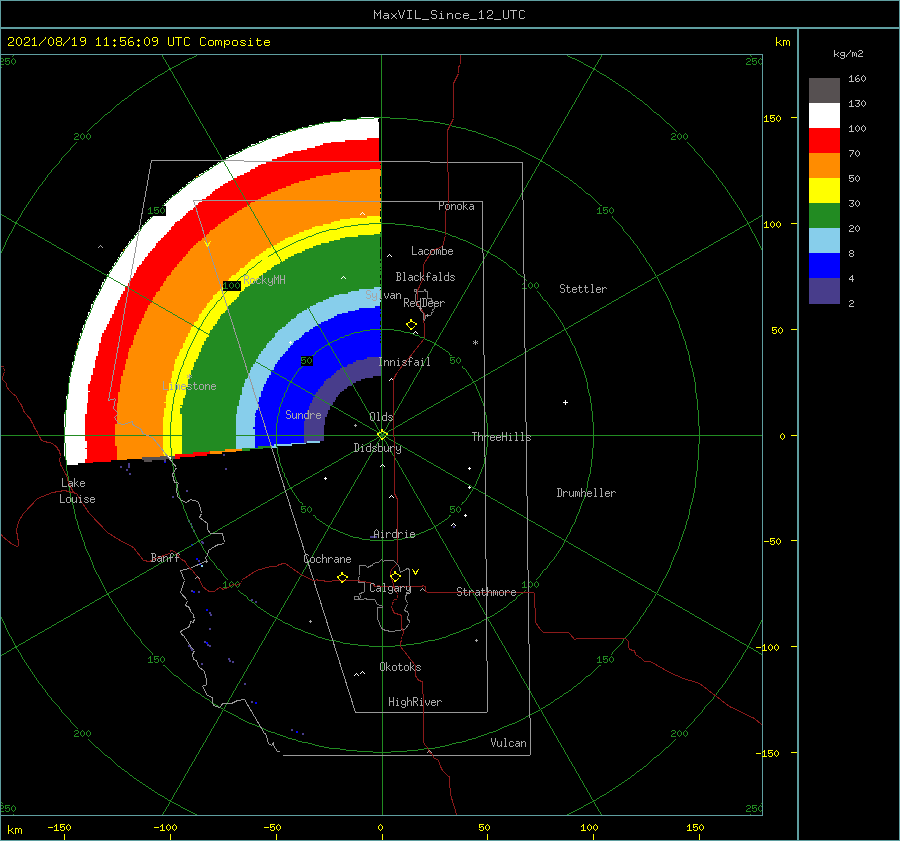
Task: Select the Airdrie city label
Action: click(x=394, y=534)
